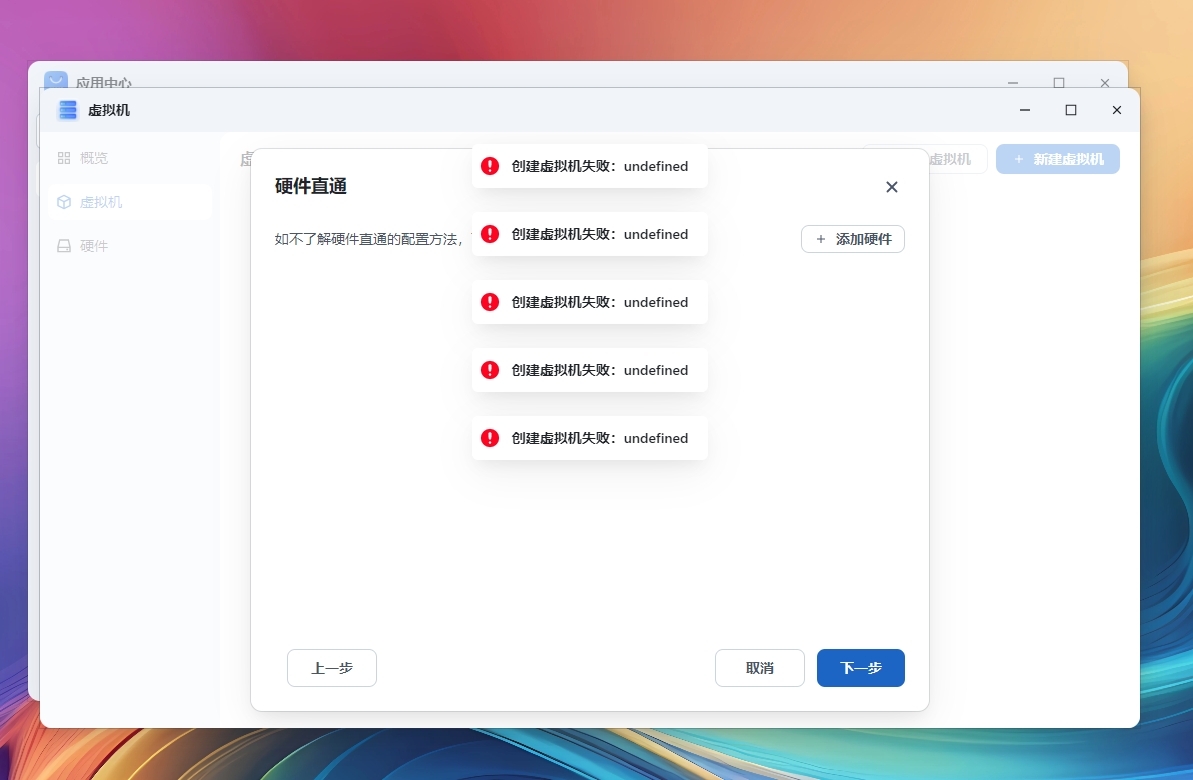Go back with 上一步 button

click(332, 668)
